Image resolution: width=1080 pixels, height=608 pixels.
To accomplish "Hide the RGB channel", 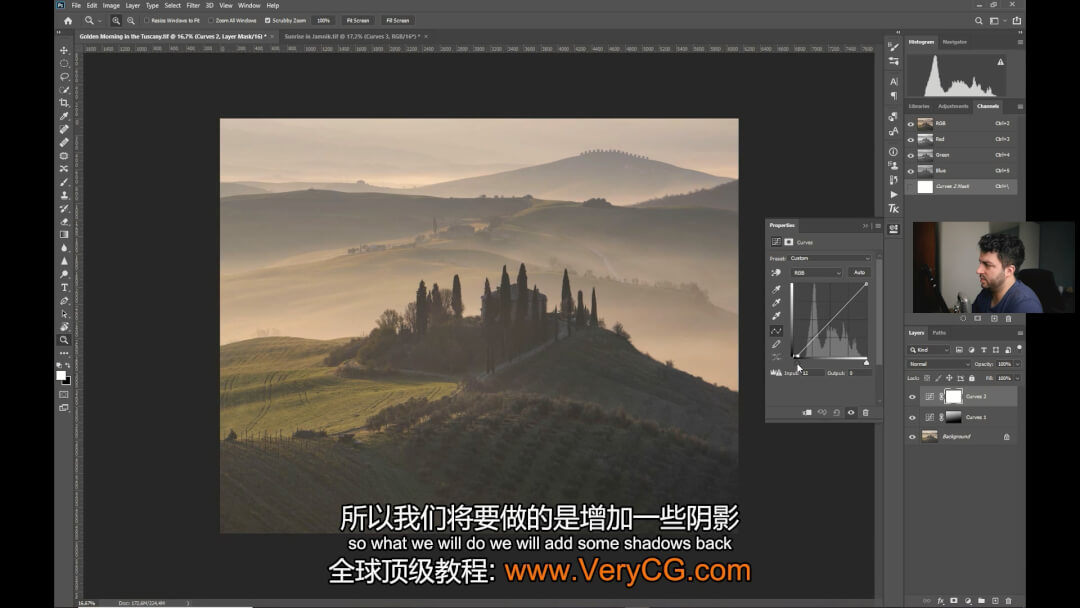I will [911, 124].
